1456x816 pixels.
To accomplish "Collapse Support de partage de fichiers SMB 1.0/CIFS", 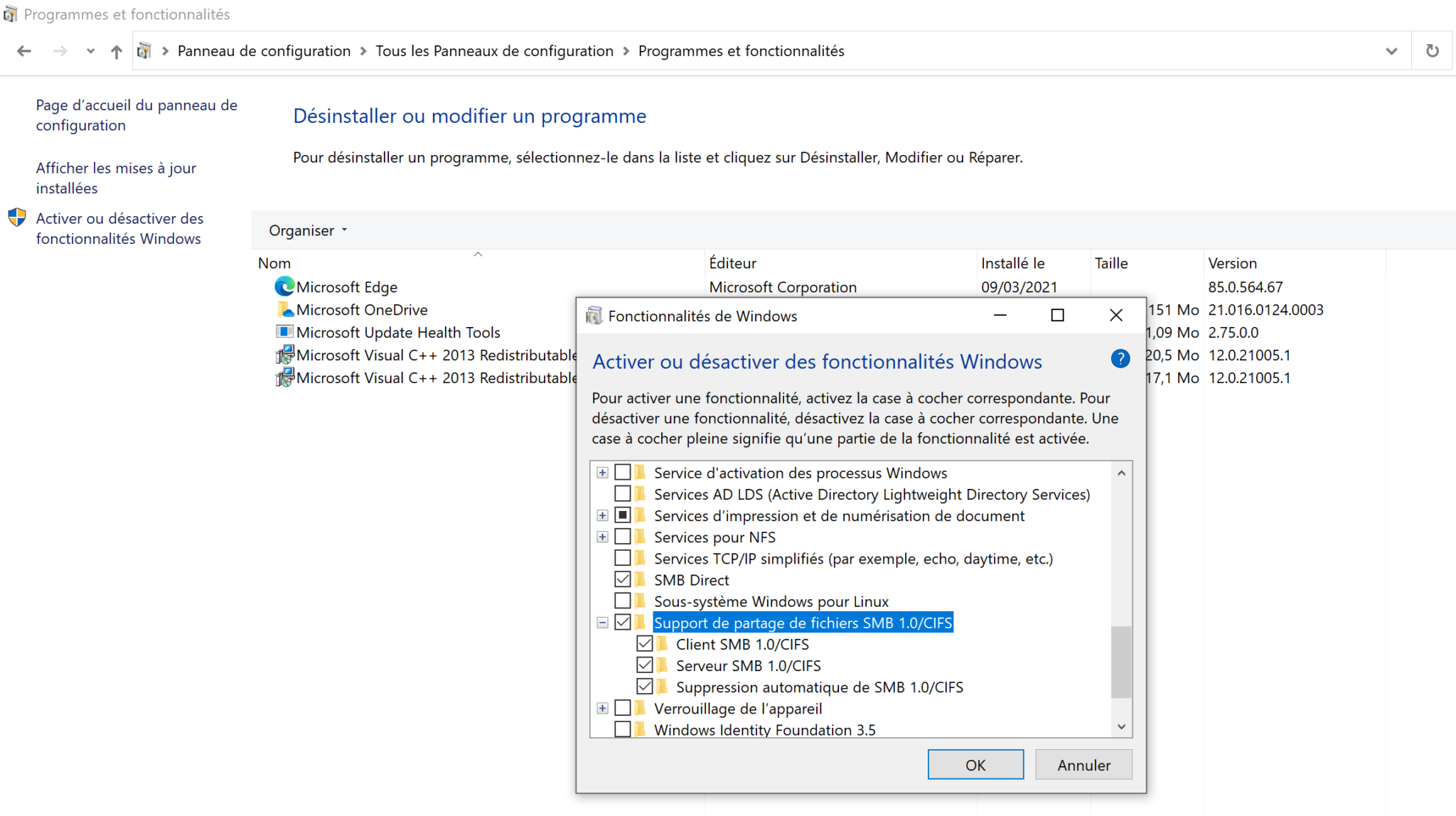I will tap(602, 622).
